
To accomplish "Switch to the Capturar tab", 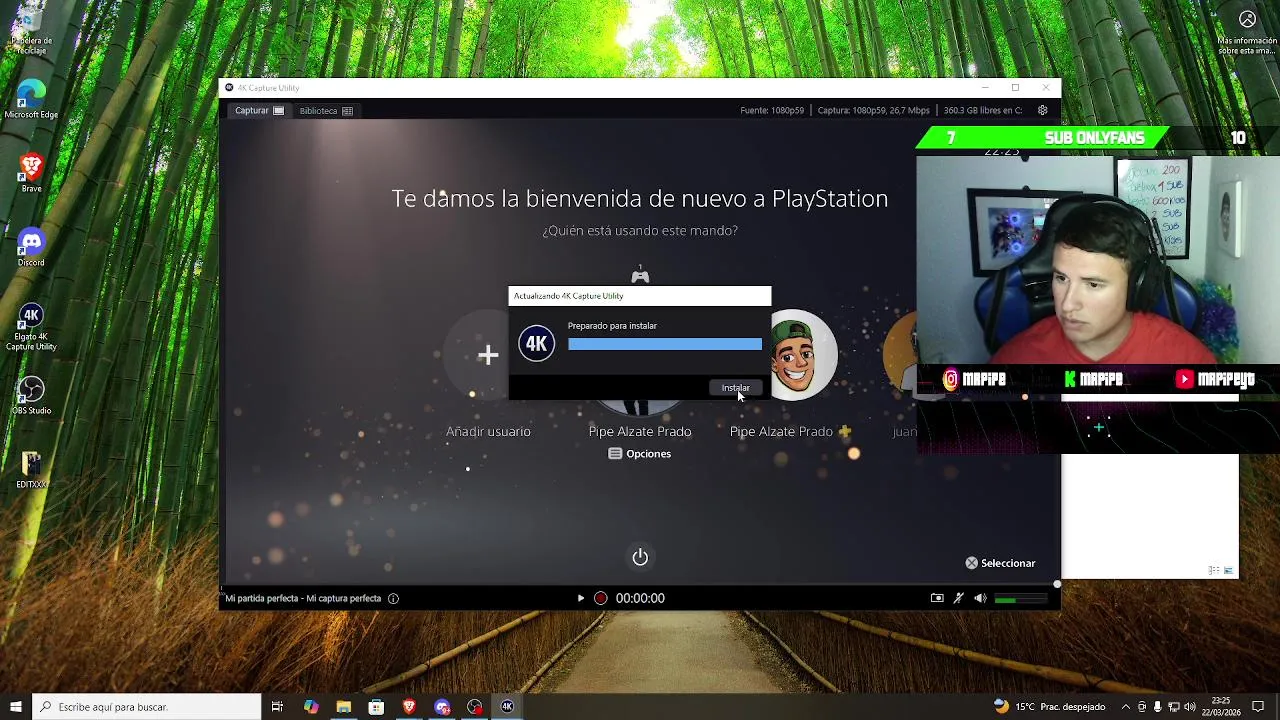I will click(x=259, y=110).
